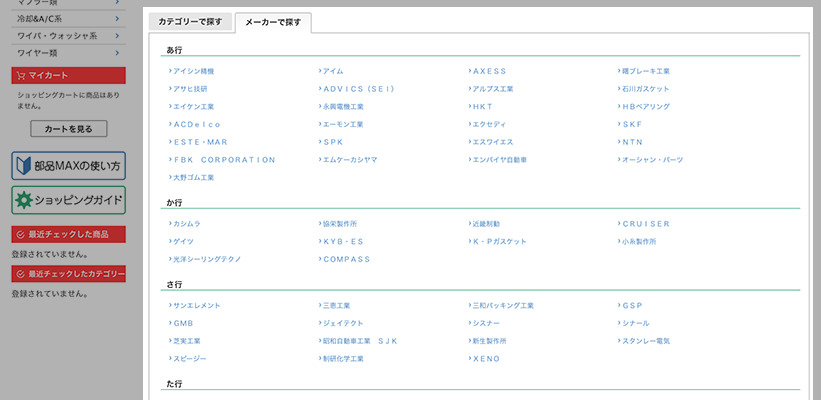
Task: Open the 三和パッキング工業 maker link
Action: click(501, 306)
